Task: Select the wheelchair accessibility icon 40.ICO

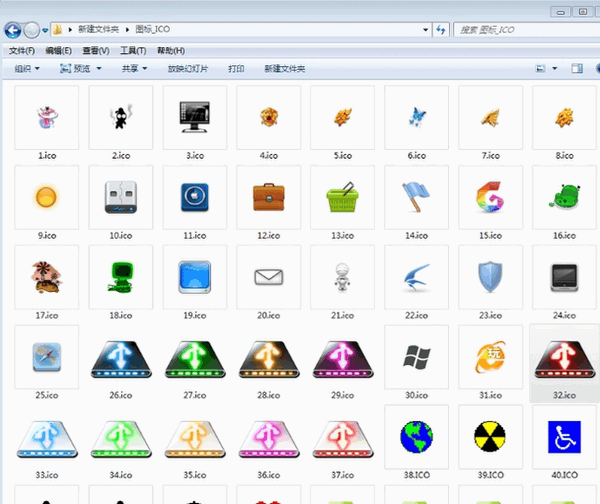Action: [x=563, y=436]
